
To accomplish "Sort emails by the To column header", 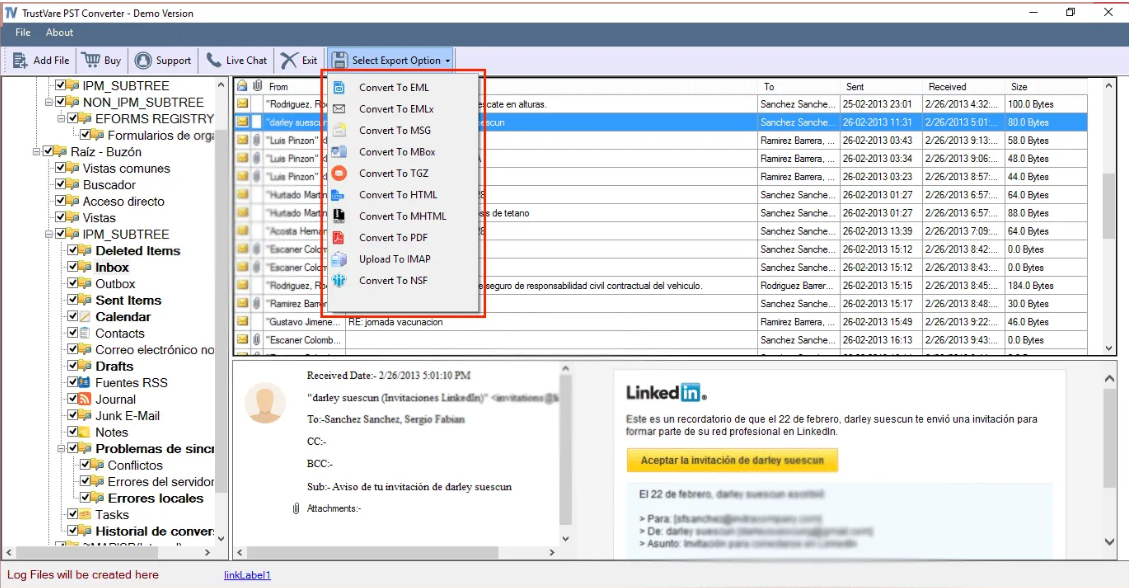I will (x=799, y=86).
